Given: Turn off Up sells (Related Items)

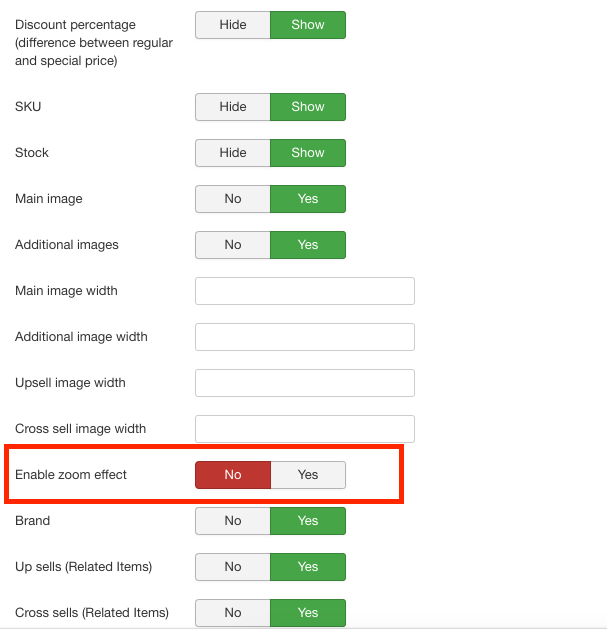Looking at the screenshot, I should coord(233,567).
